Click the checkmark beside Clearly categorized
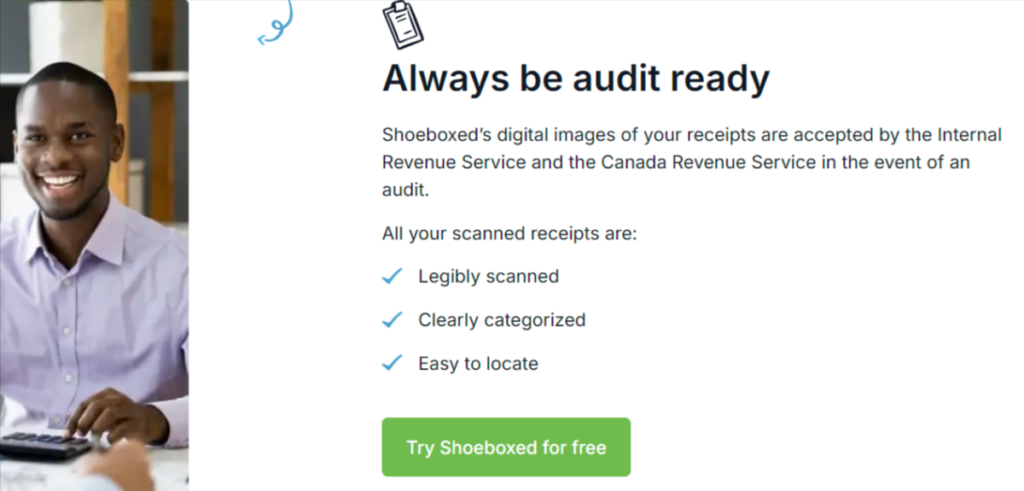This screenshot has height=491, width=1024. coord(392,320)
